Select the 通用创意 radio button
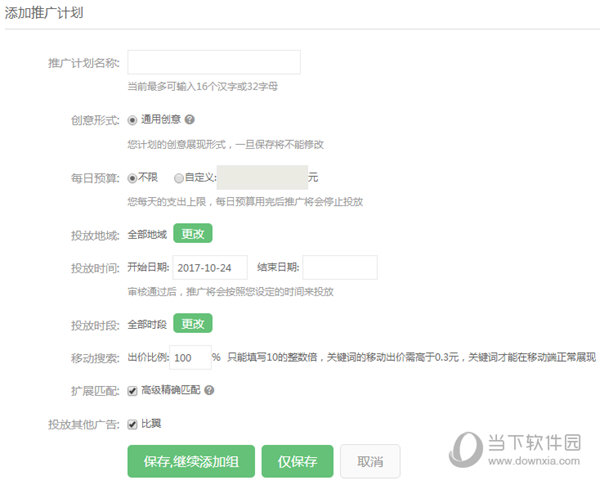Image resolution: width=600 pixels, height=485 pixels. (x=132, y=120)
